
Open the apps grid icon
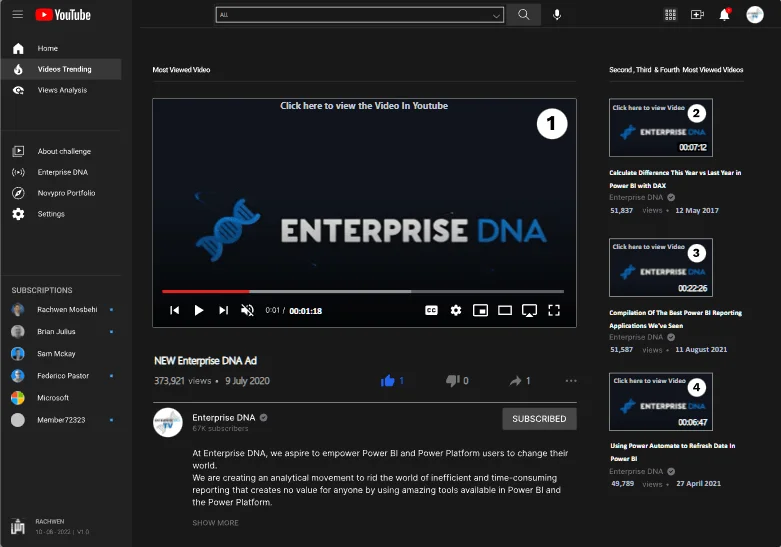coord(670,15)
